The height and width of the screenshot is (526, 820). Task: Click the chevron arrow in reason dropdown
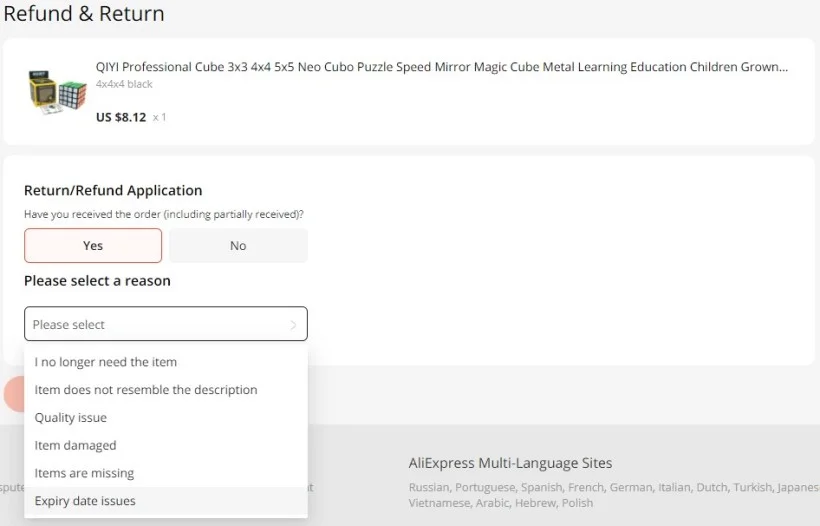point(293,325)
